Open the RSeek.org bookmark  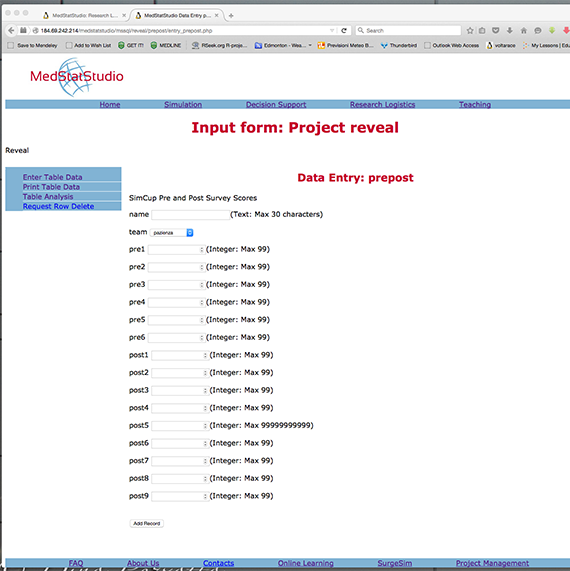pyautogui.click(x=220, y=46)
